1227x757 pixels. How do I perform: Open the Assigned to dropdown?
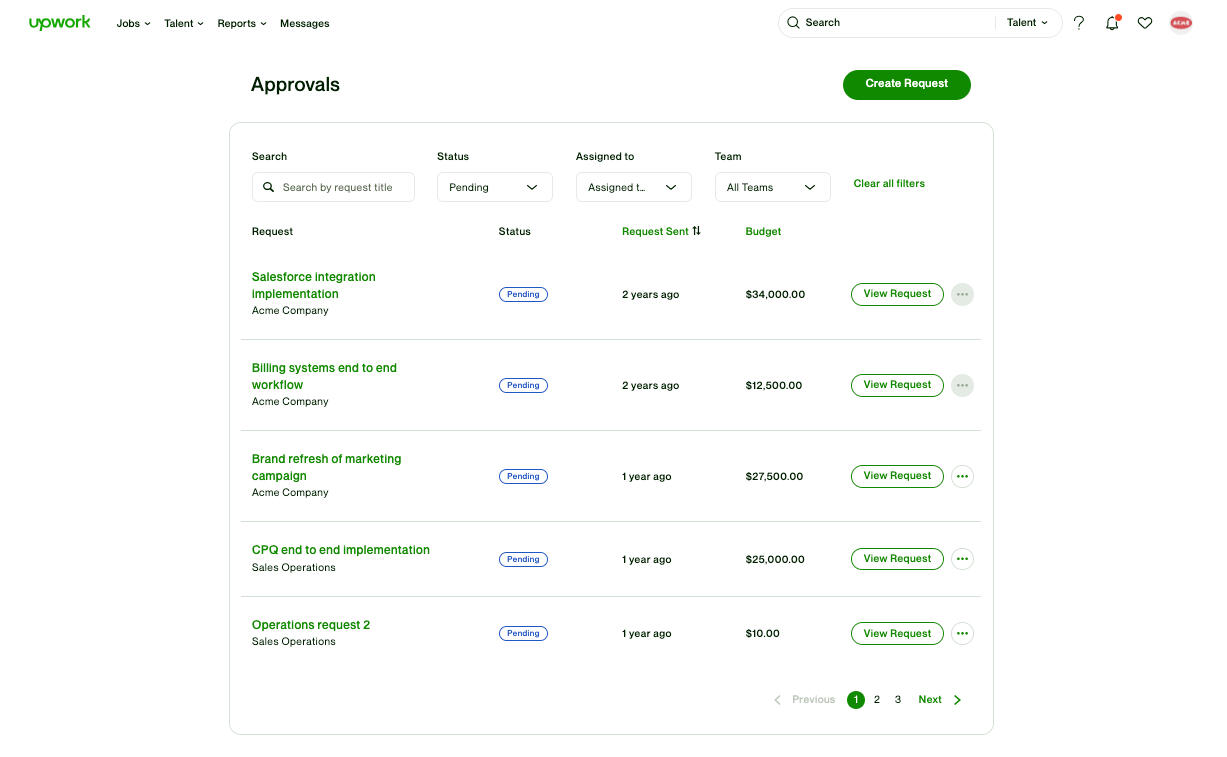click(633, 186)
